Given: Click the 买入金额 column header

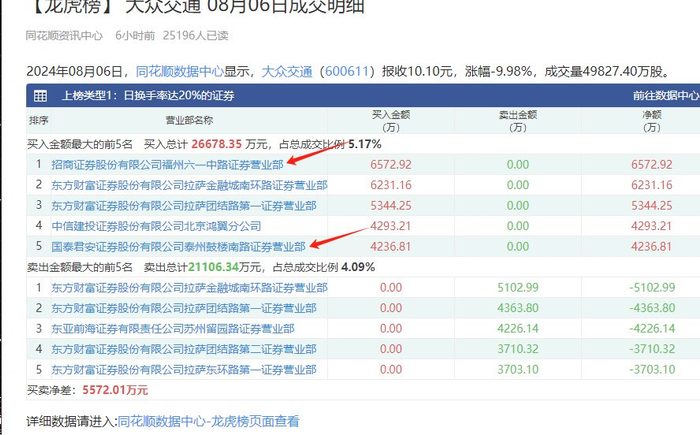Looking at the screenshot, I should (x=391, y=121).
